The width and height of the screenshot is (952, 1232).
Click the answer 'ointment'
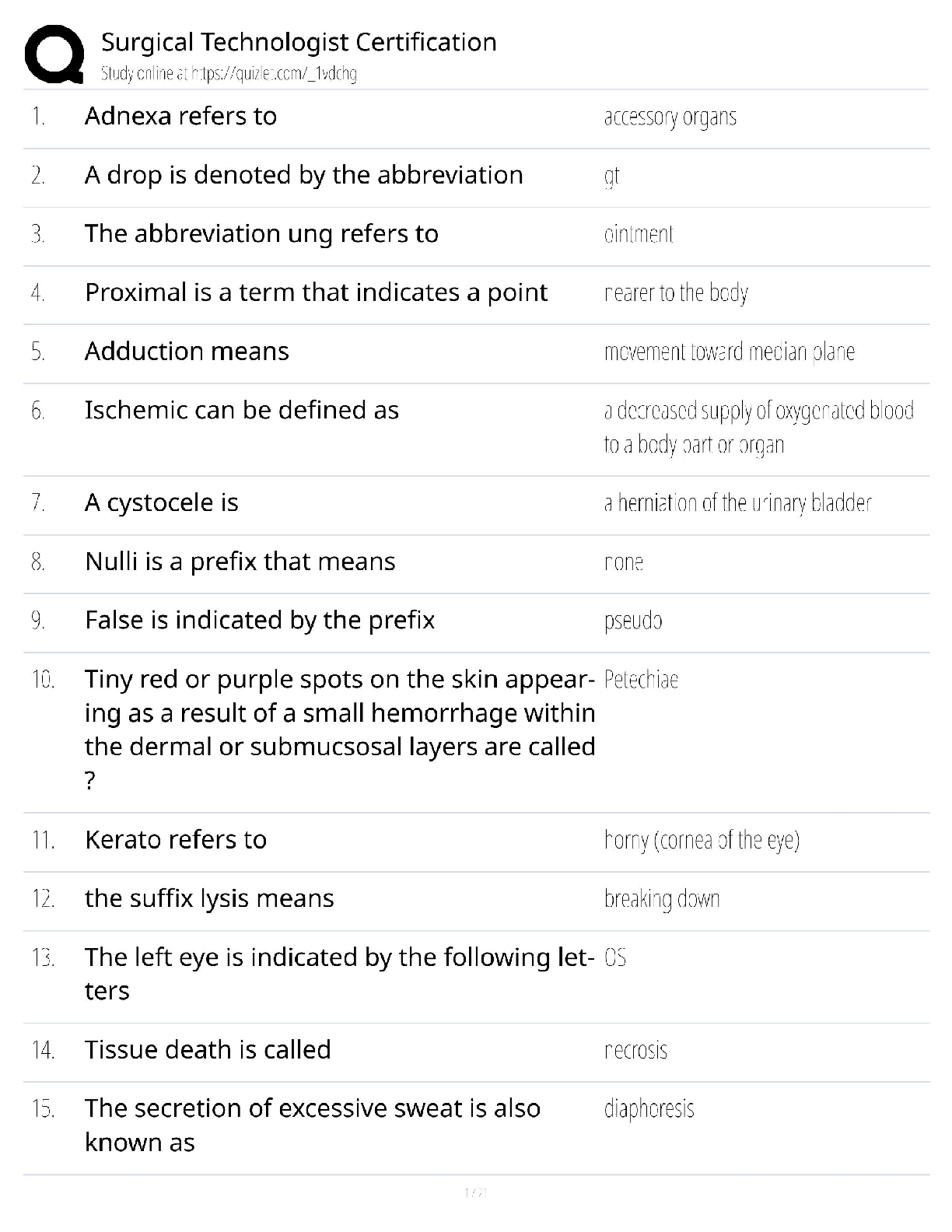[639, 234]
